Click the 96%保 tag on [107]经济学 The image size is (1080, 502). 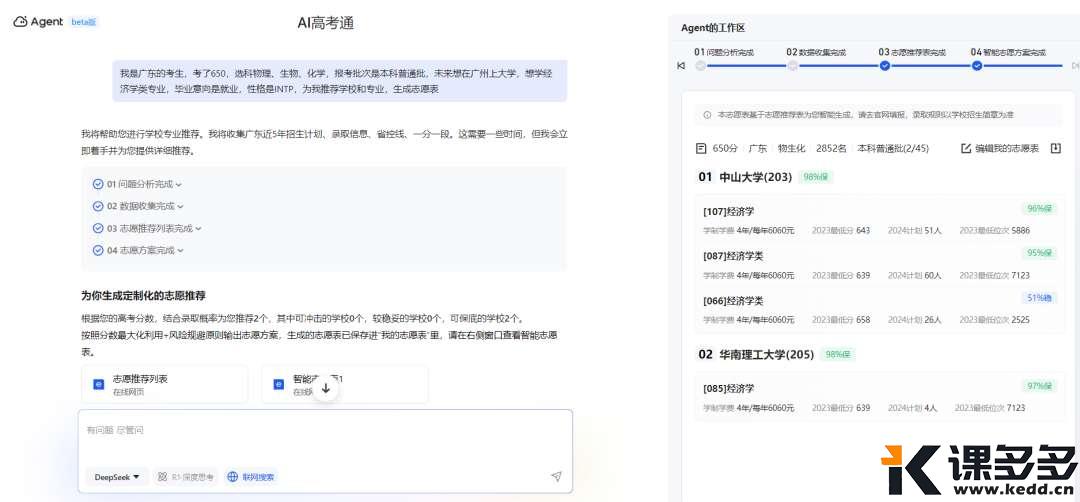[1041, 209]
